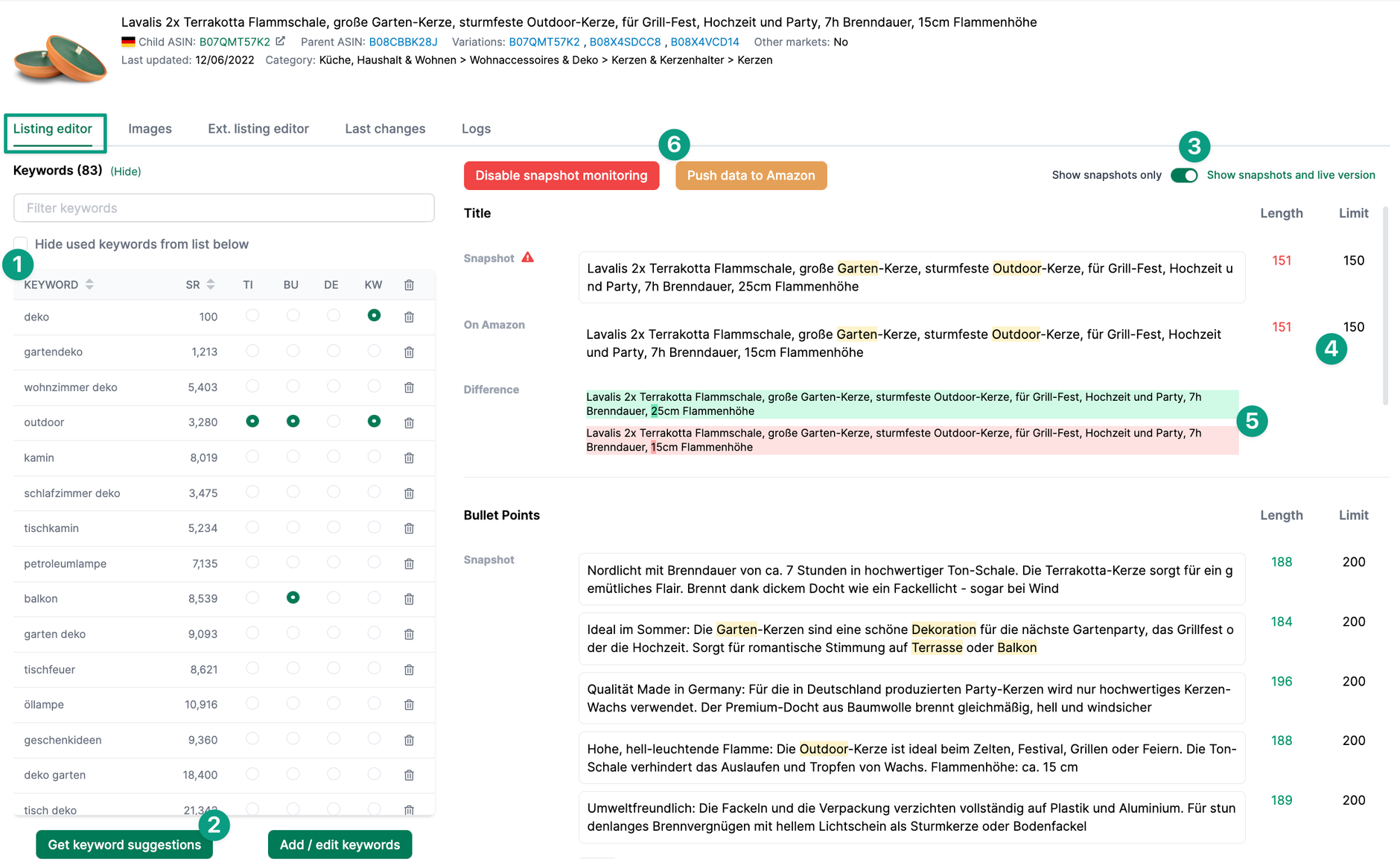
Task: Click green added difference text
Action: 911,404
